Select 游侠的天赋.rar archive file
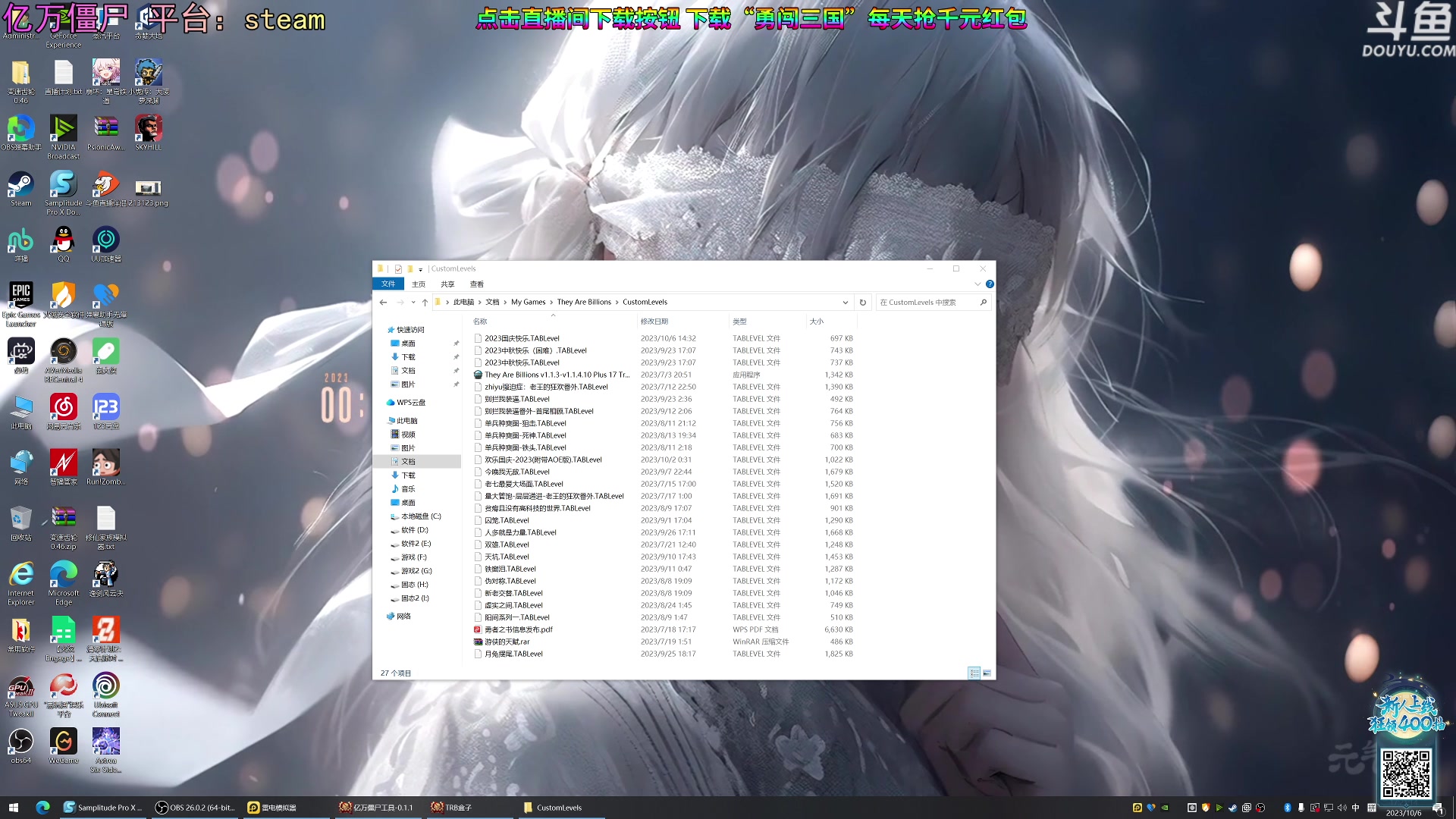Viewport: 1456px width, 819px height. (507, 642)
